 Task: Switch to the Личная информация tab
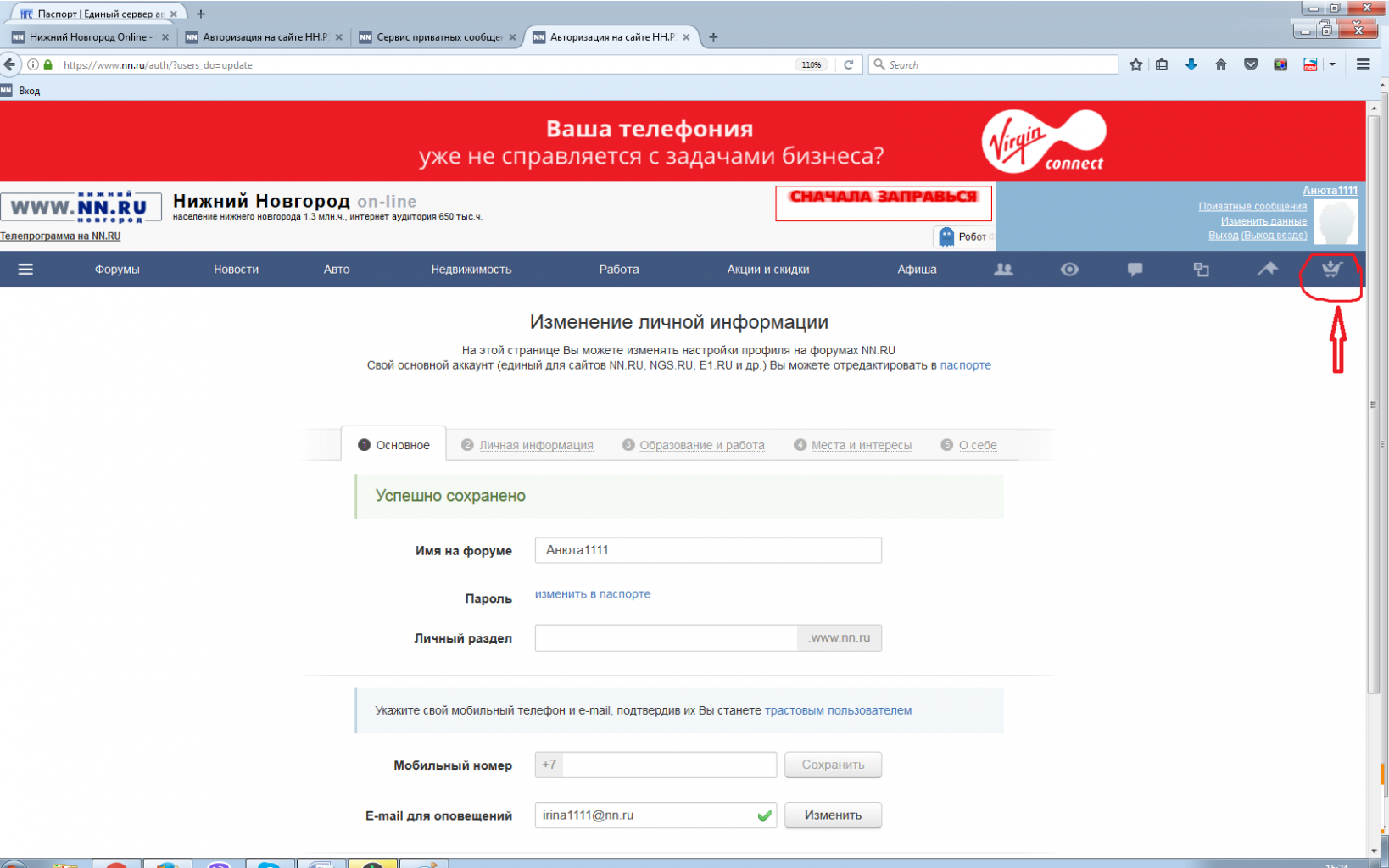click(535, 445)
